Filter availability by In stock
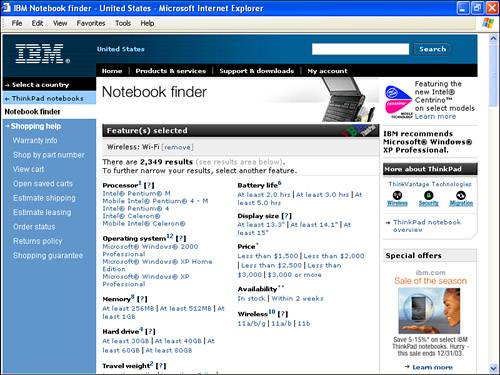The height and width of the screenshot is (375, 500). click(251, 298)
